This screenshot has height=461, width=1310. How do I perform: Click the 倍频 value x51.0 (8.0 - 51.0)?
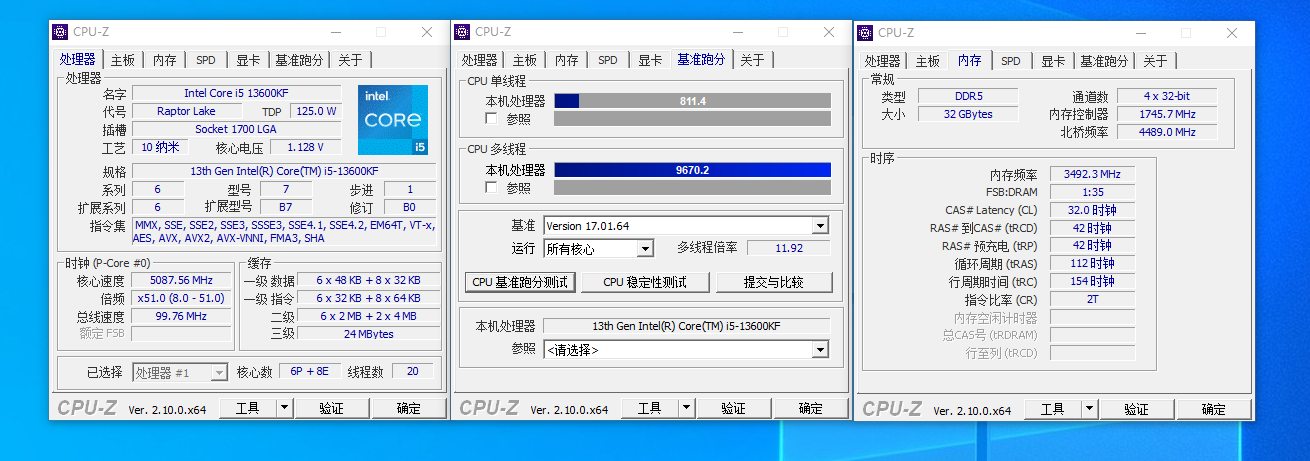182,299
